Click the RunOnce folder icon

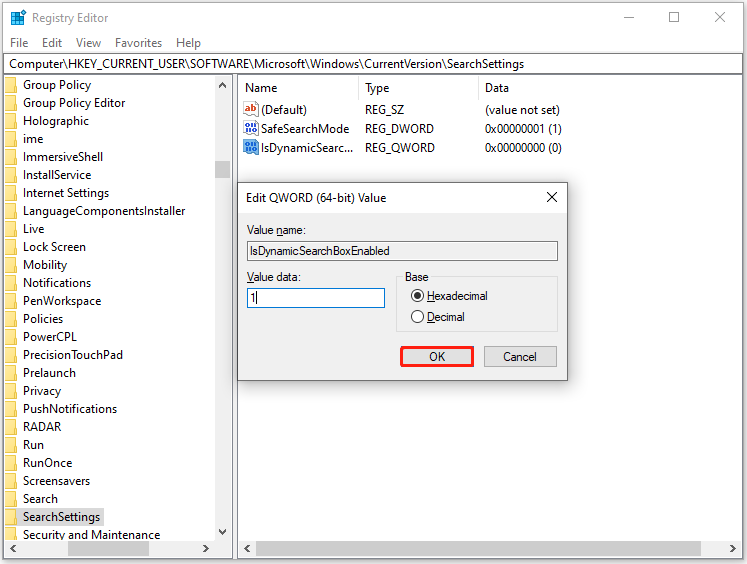click(11, 463)
